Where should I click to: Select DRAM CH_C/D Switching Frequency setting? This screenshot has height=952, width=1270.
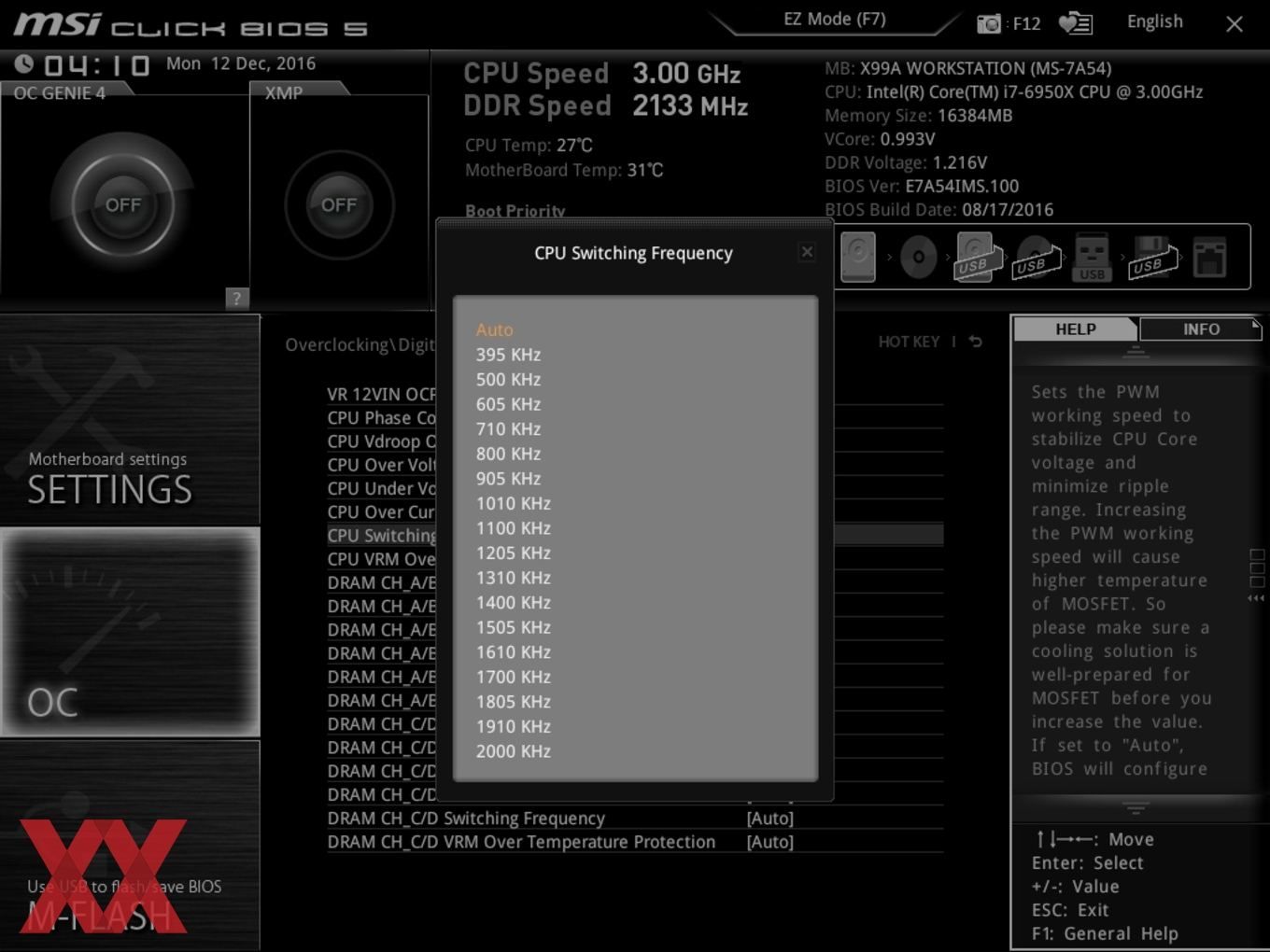tap(466, 819)
